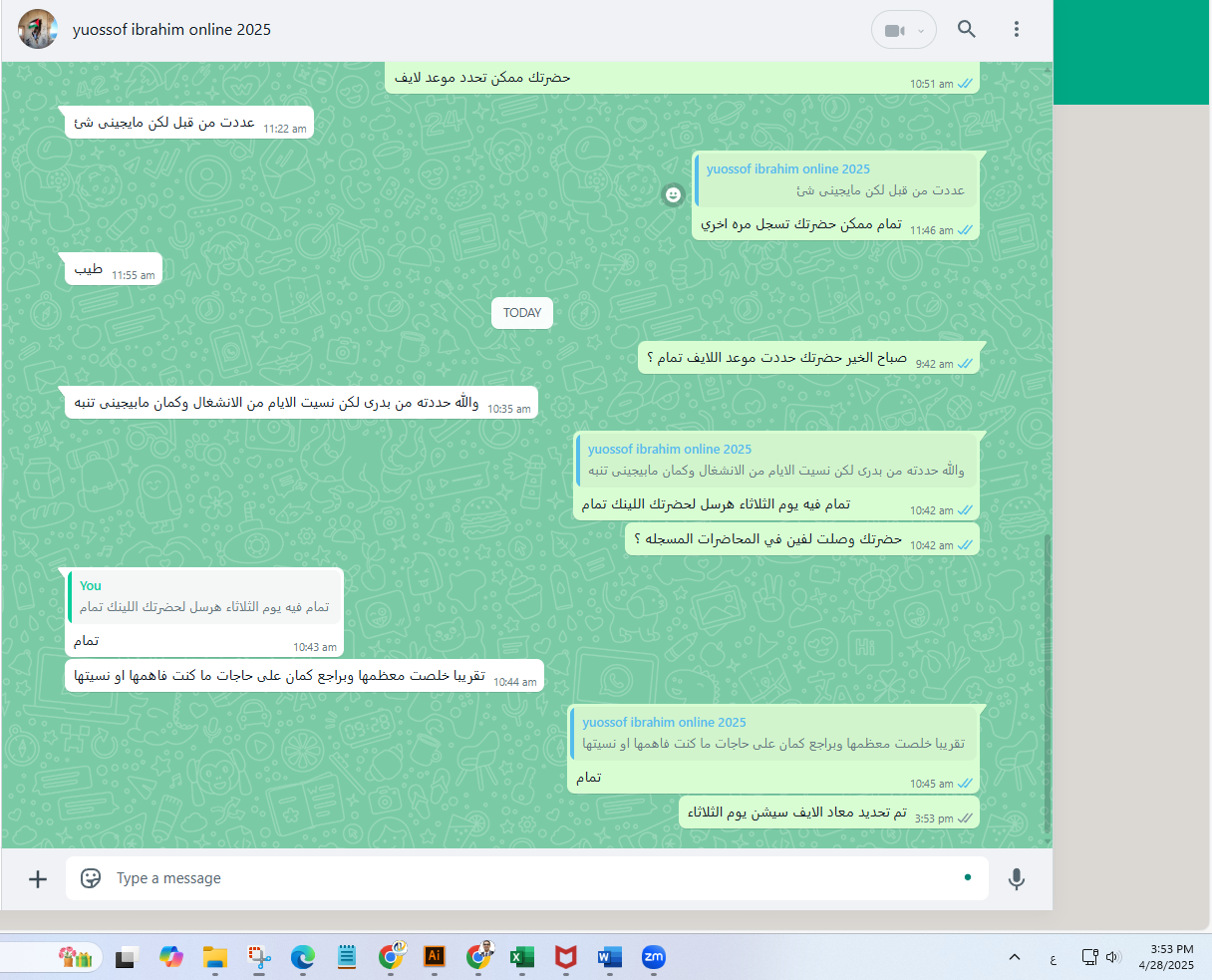Select message 'حضرتك وصلت لفين في المحاضرات المسجله ؟'
The image size is (1212, 980).
click(x=802, y=539)
